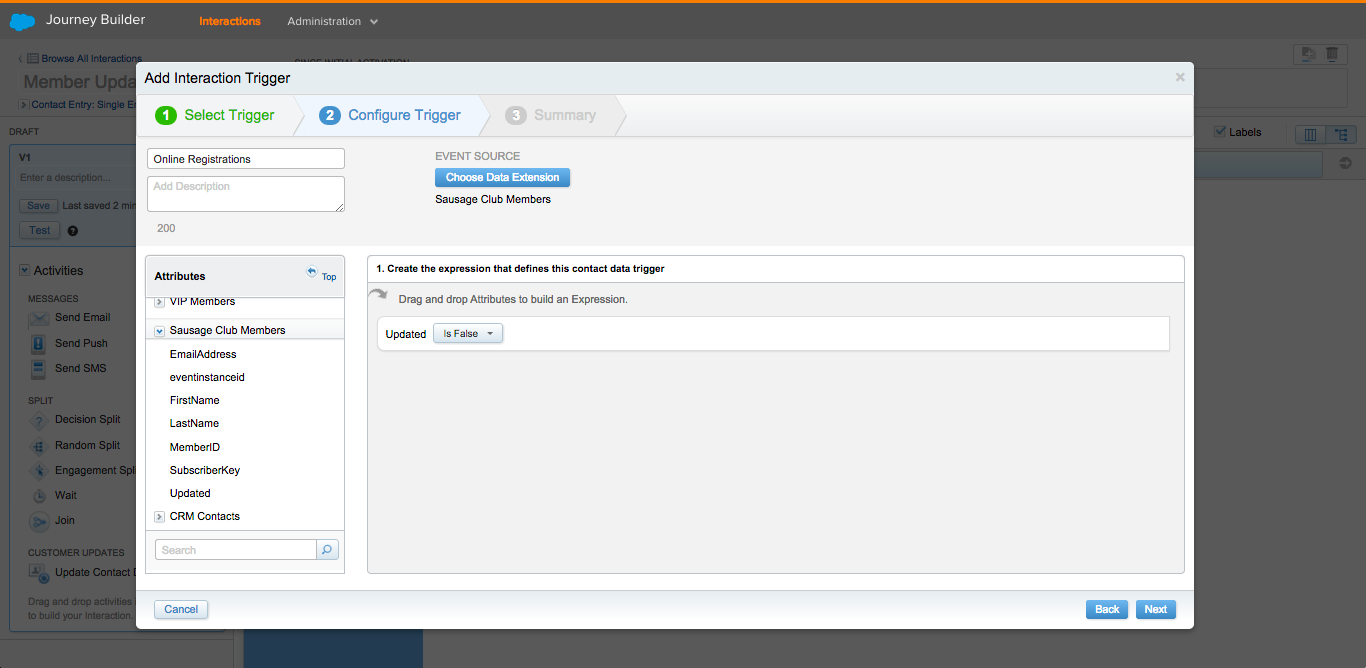Go to Summary step
The image size is (1366, 668).
[x=551, y=115]
